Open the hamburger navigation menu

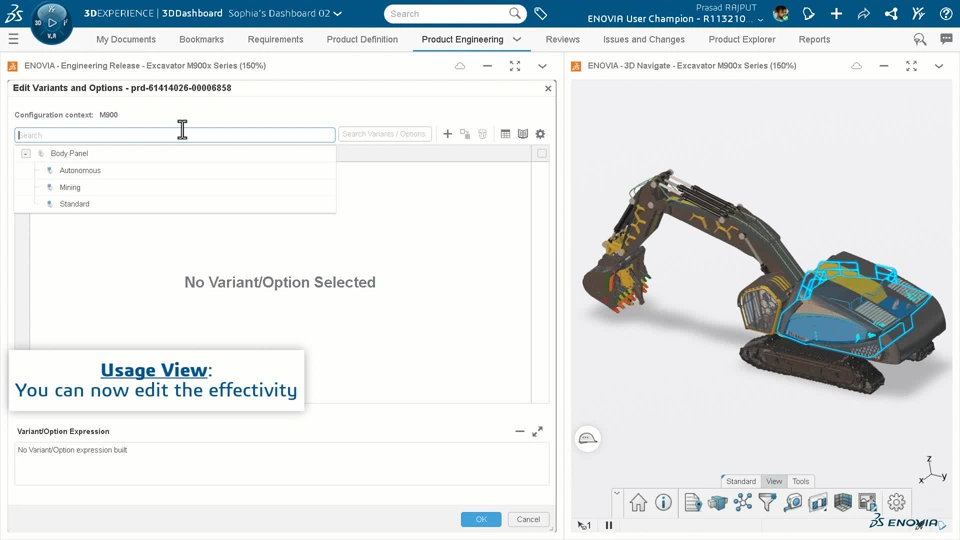[x=13, y=39]
